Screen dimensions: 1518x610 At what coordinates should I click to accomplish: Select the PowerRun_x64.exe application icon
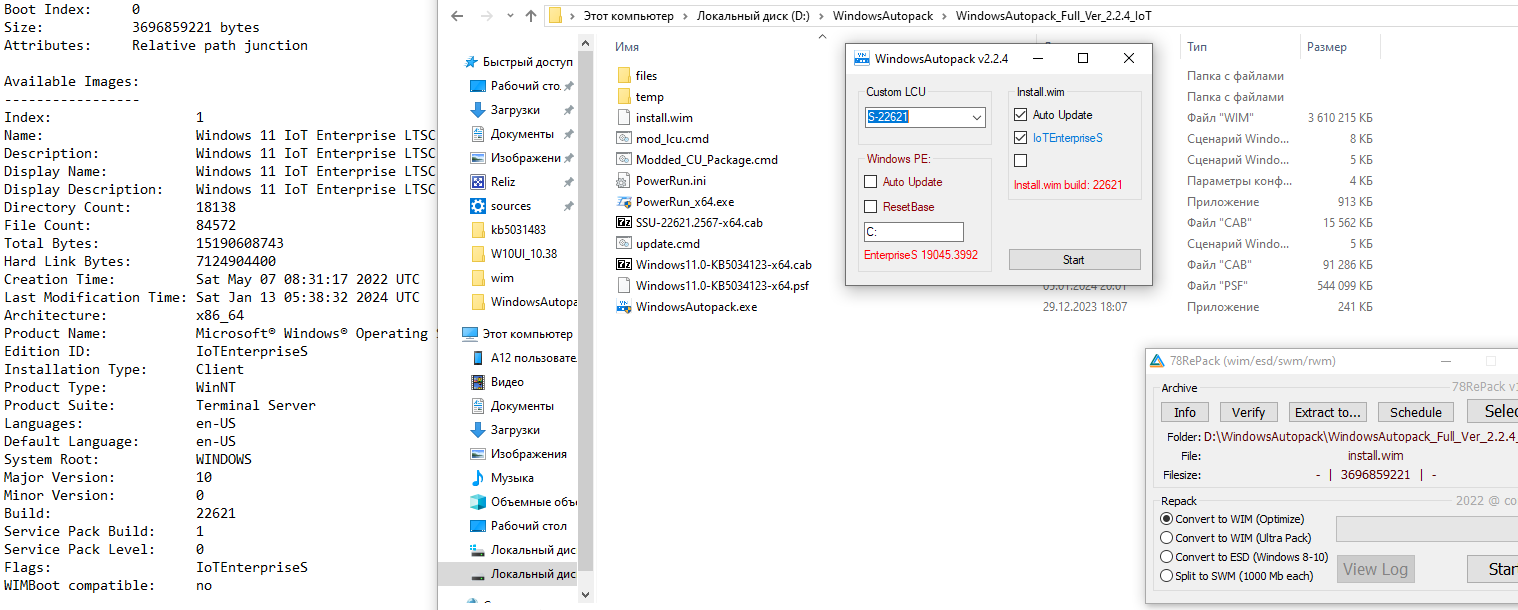click(624, 201)
